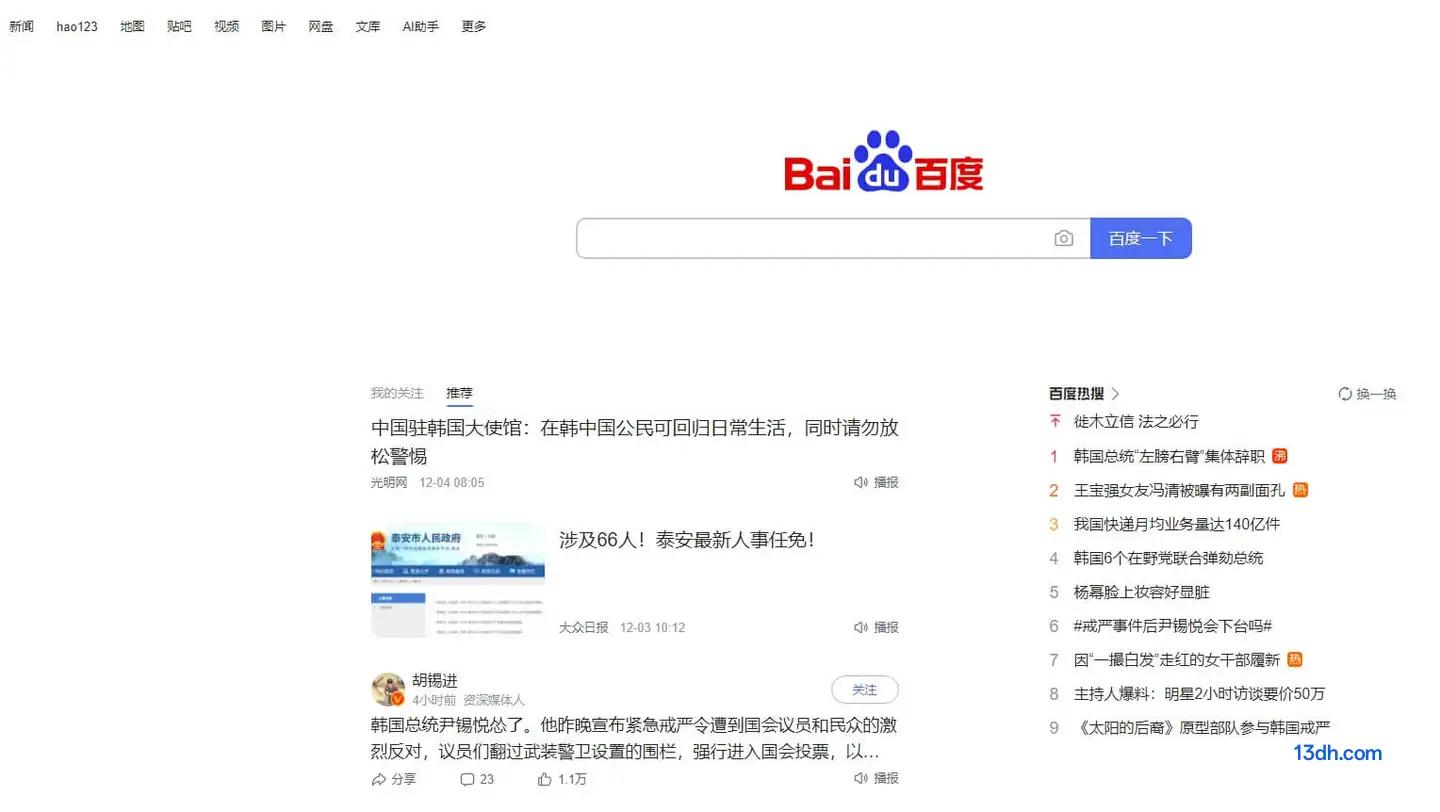Image resolution: width=1440 pixels, height=812 pixels.
Task: Click the 关注 follow button for 胡锡进
Action: click(x=865, y=690)
